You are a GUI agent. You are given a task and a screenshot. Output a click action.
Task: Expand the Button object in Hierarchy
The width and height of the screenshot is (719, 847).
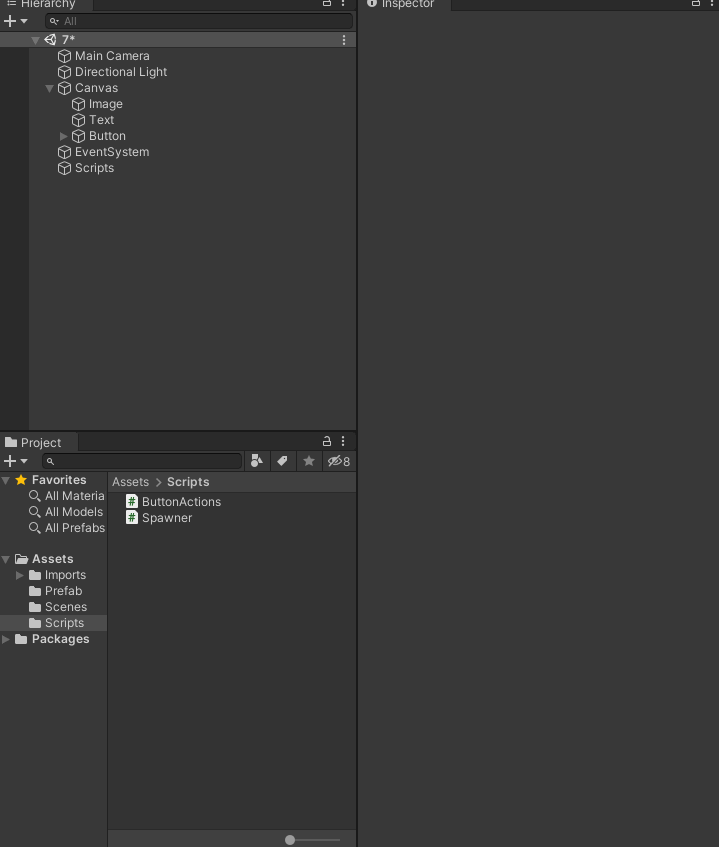pyautogui.click(x=64, y=136)
